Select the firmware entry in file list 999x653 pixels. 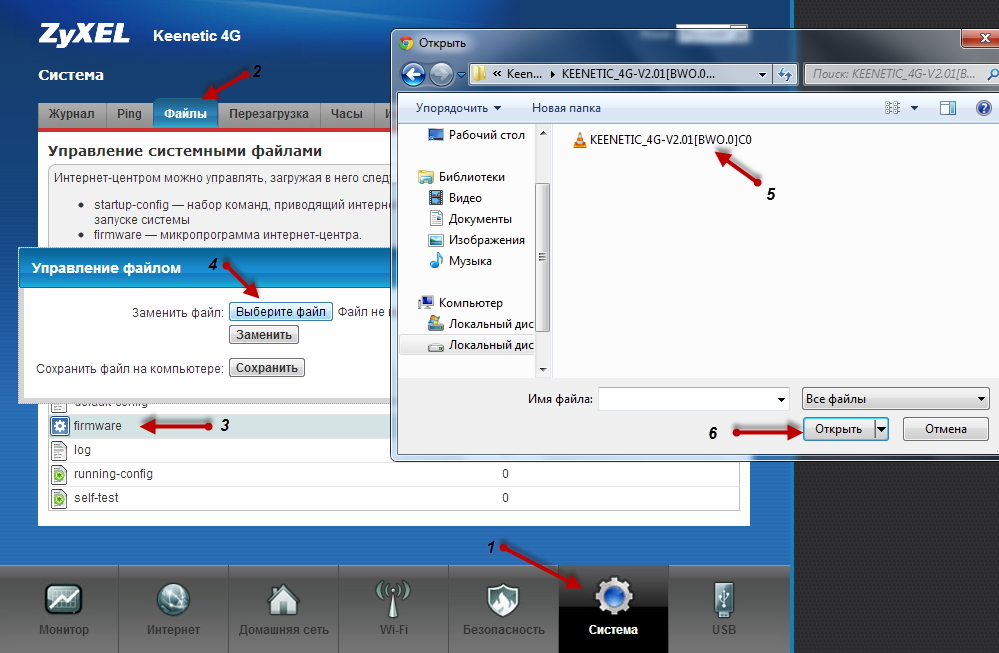pos(97,426)
